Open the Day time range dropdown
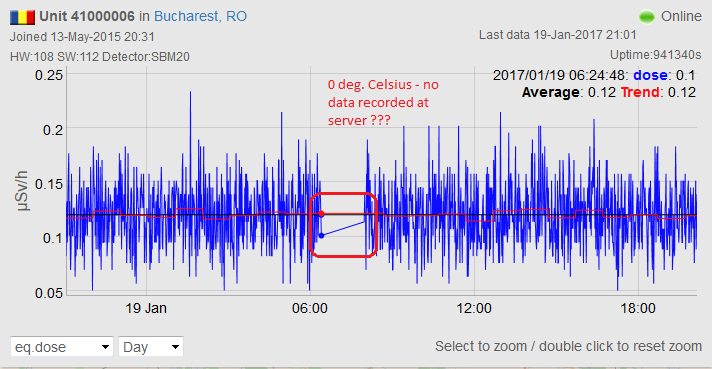This screenshot has height=369, width=712. (x=151, y=347)
